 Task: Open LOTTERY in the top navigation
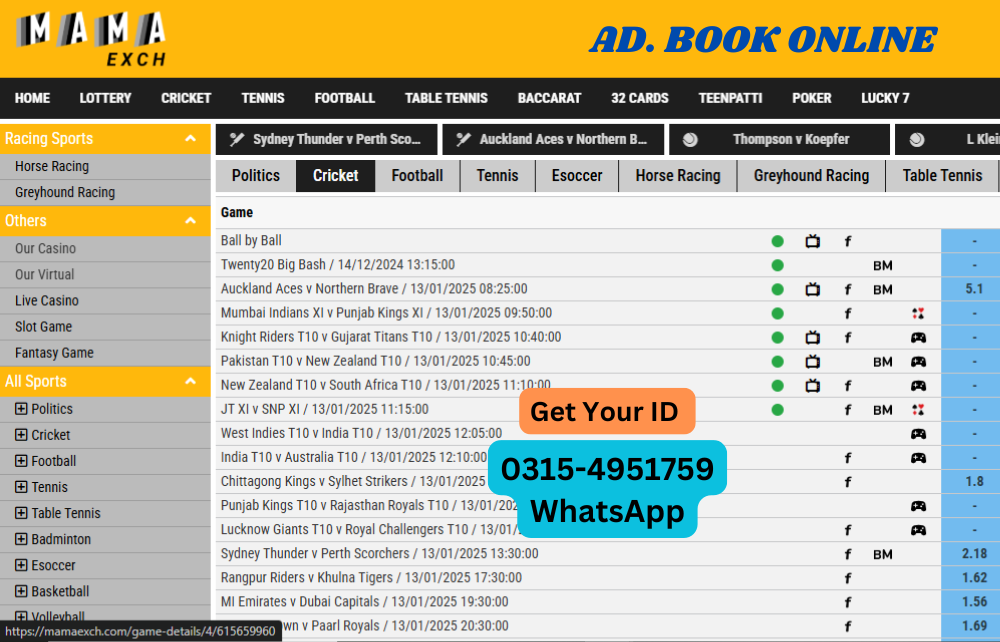pos(105,98)
